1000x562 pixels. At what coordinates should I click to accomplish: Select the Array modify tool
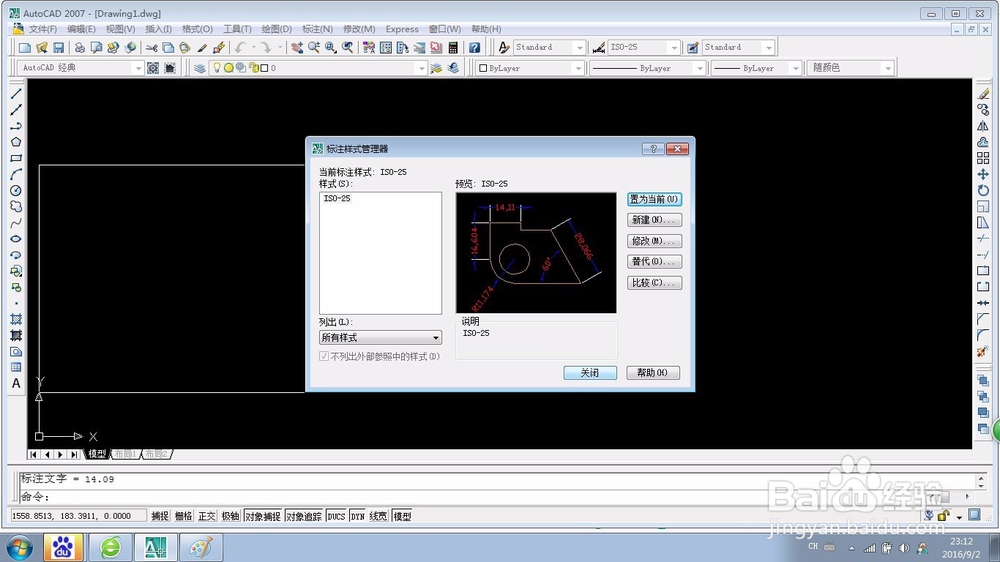(983, 158)
